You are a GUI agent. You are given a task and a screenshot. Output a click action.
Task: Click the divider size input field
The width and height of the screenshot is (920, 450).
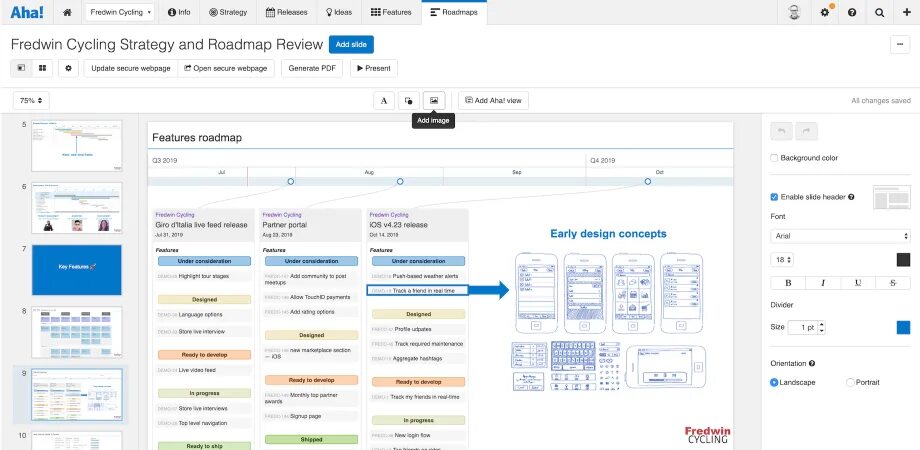pyautogui.click(x=802, y=327)
